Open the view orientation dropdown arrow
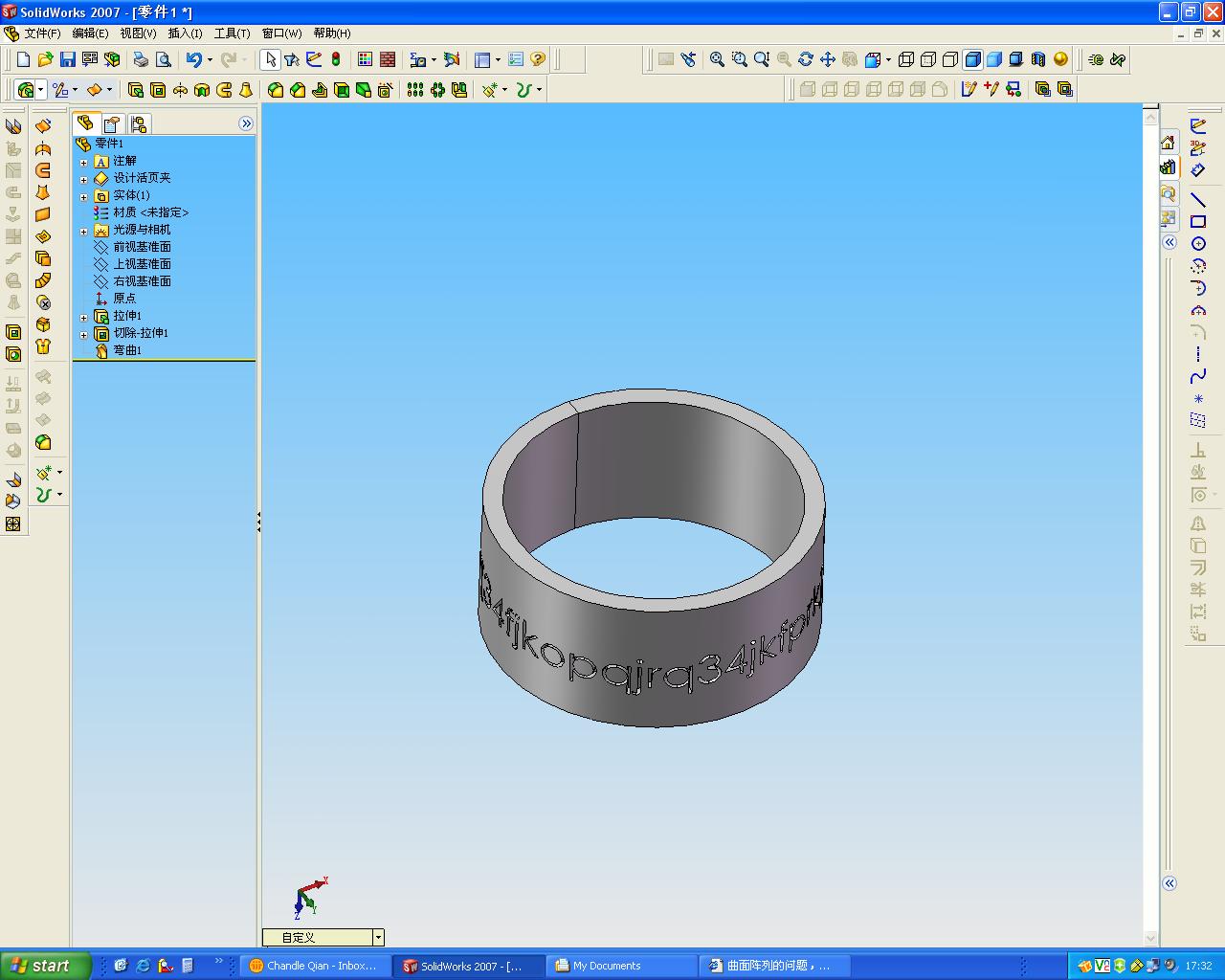The height and width of the screenshot is (980, 1225). pos(887,59)
